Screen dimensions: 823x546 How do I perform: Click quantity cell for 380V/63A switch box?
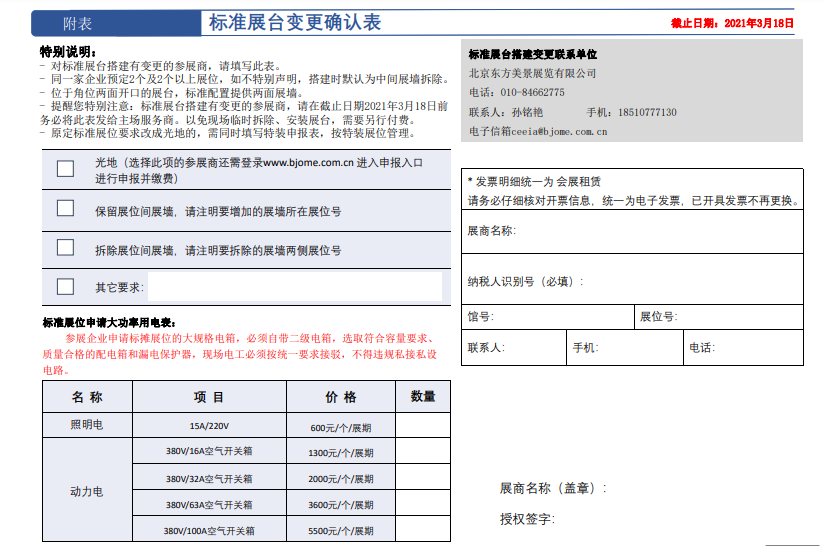422,504
